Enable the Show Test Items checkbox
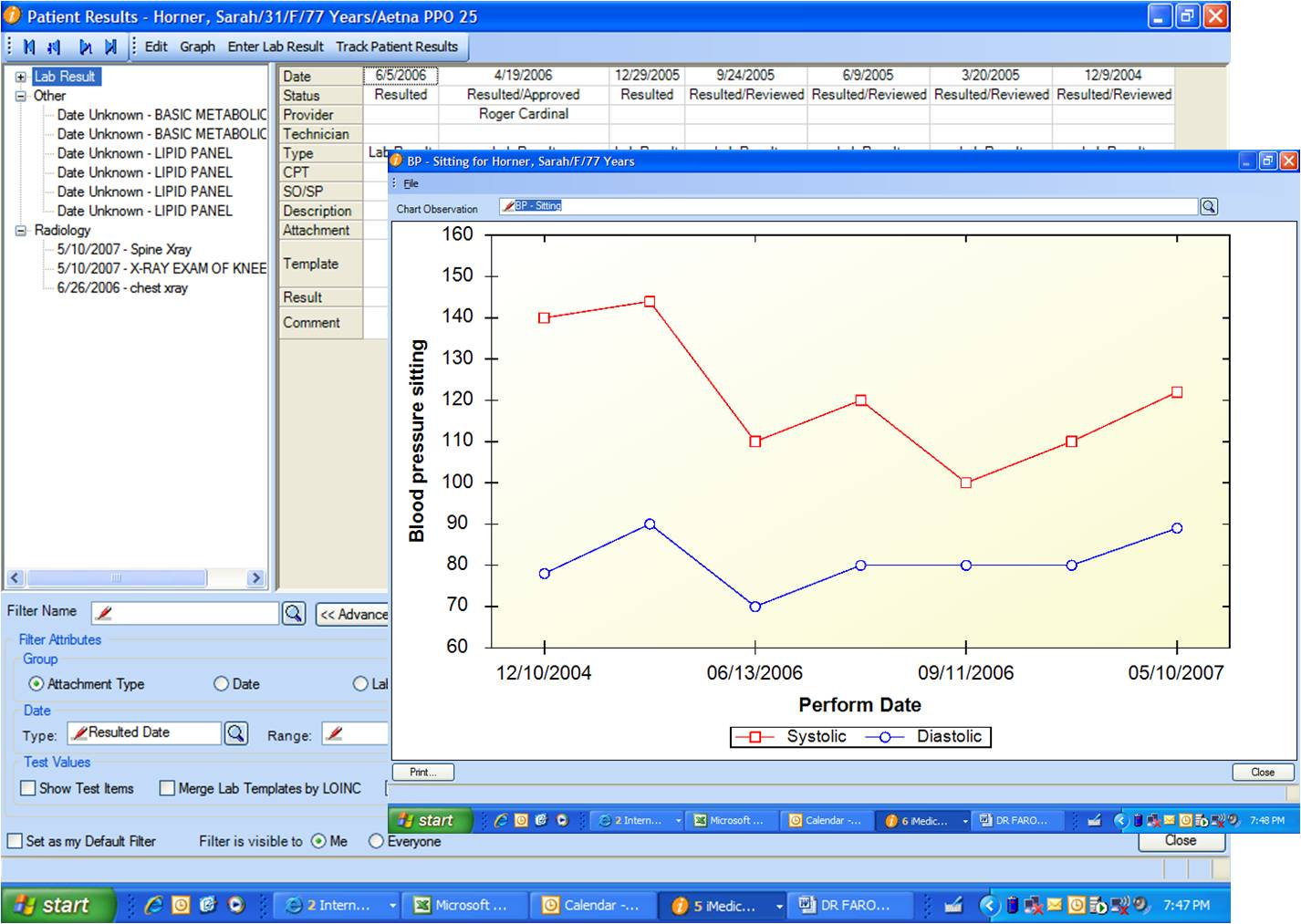This screenshot has height=924, width=1301. 28,788
